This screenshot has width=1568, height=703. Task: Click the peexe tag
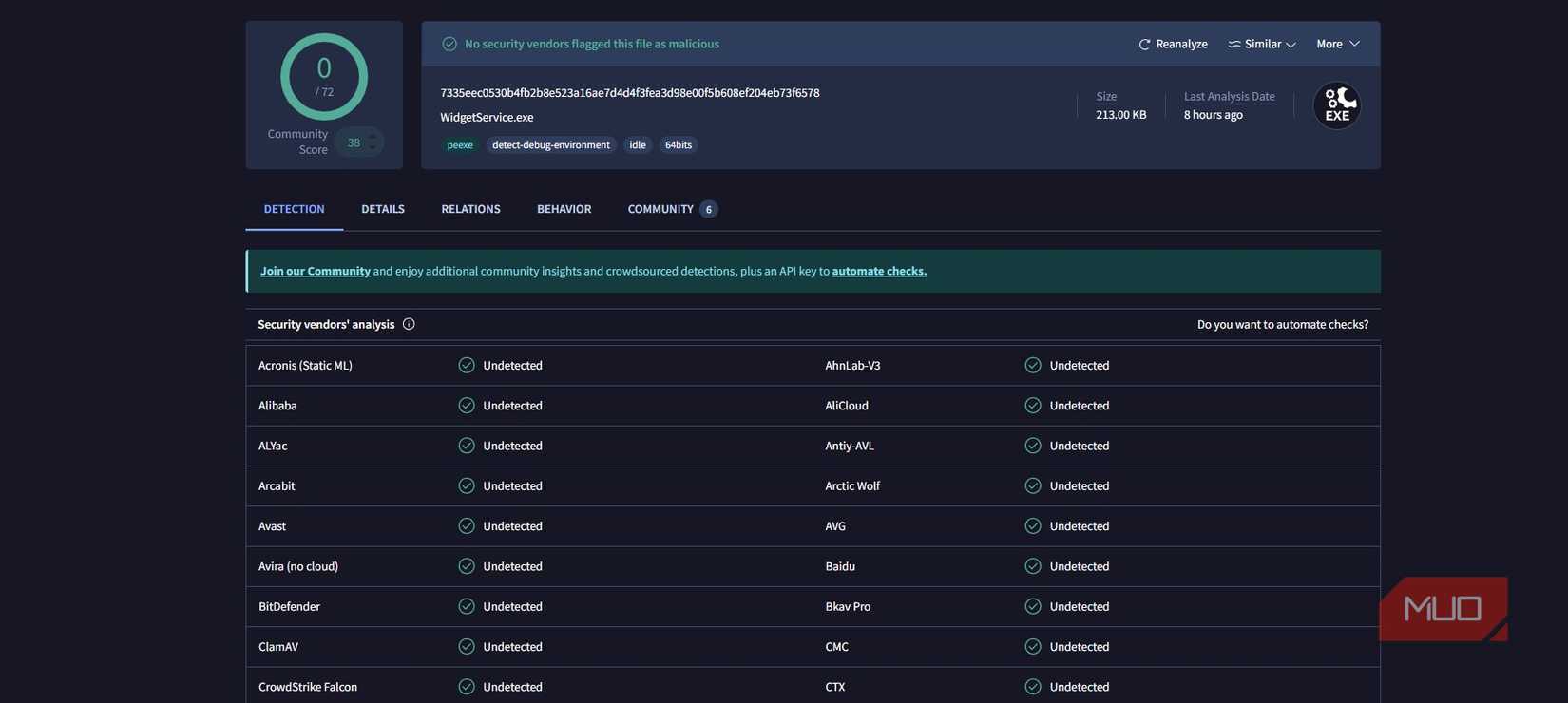coord(460,145)
